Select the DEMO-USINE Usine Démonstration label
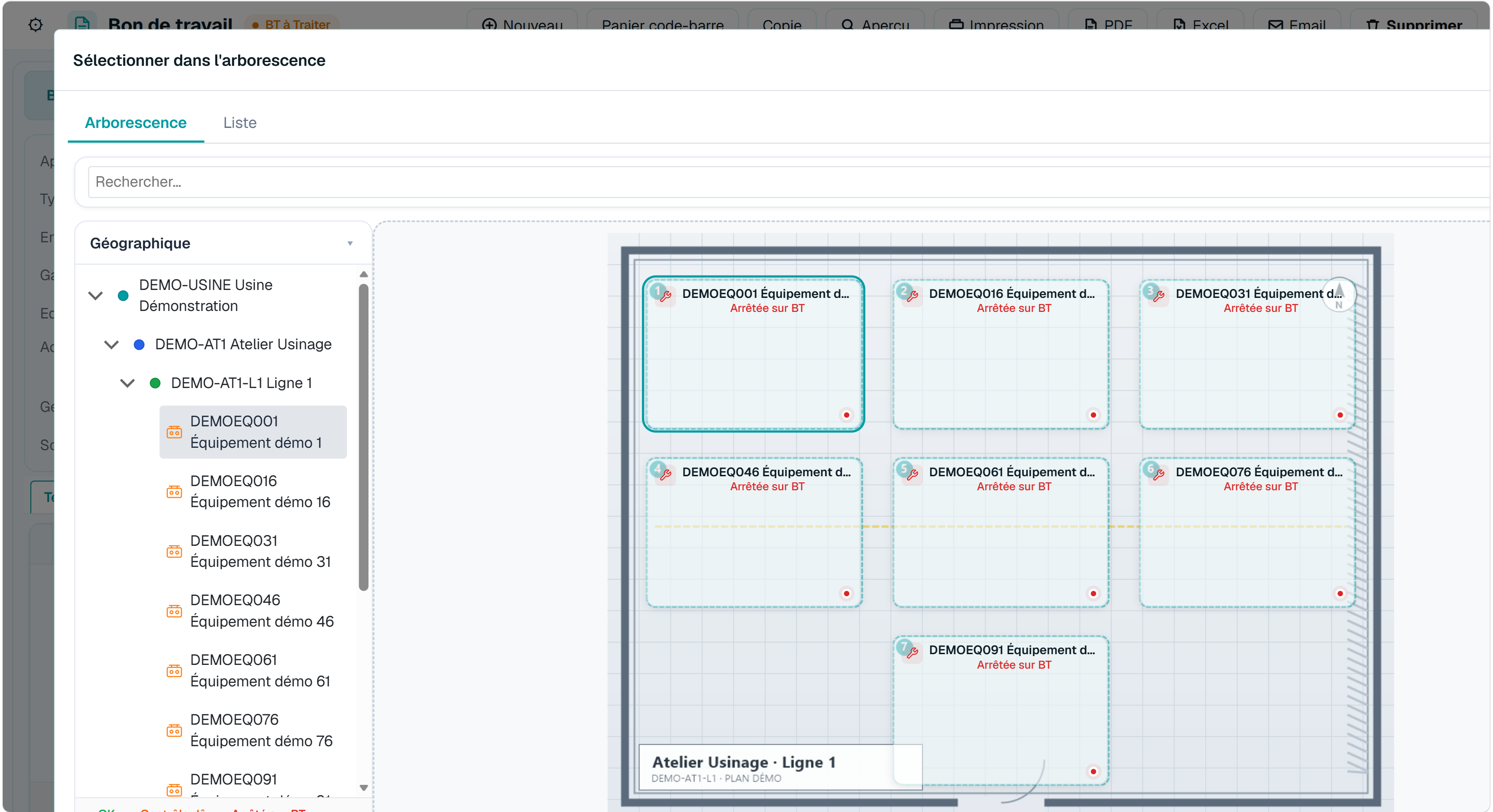1493x812 pixels. [206, 296]
